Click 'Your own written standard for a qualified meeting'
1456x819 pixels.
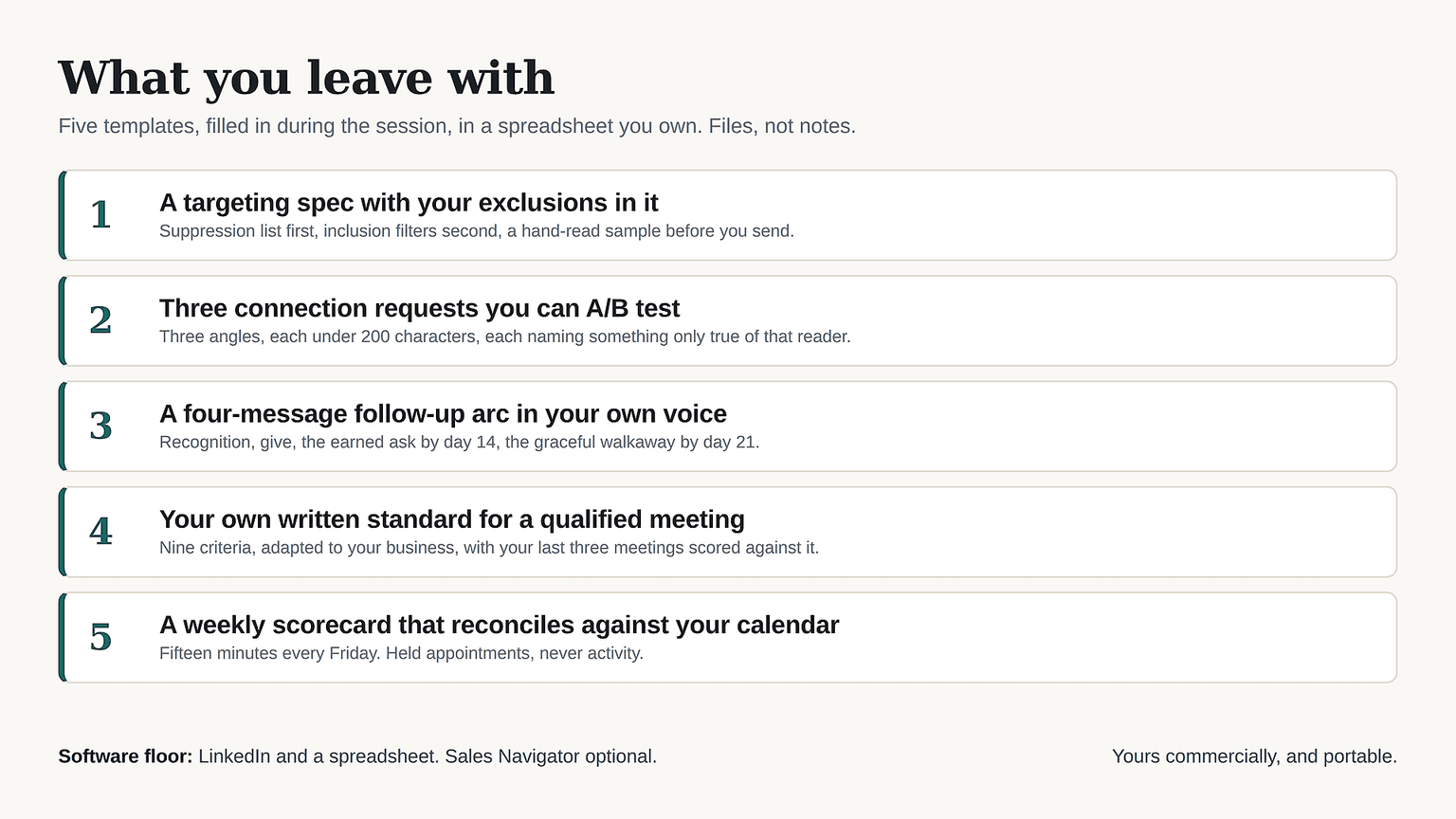(x=452, y=519)
